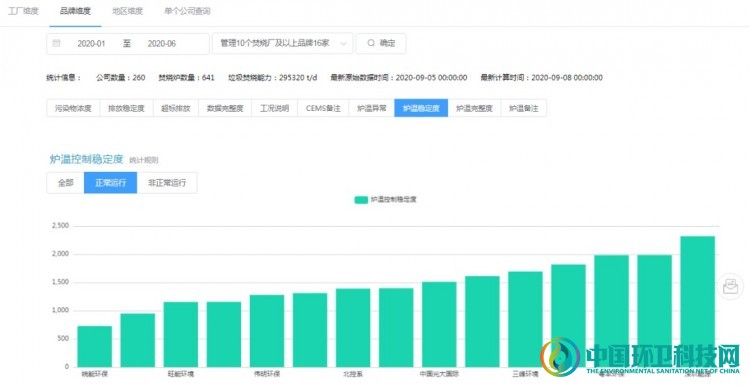This screenshot has width=750, height=387.
Task: Choose the 非正常运行 filter option
Action: 167,183
